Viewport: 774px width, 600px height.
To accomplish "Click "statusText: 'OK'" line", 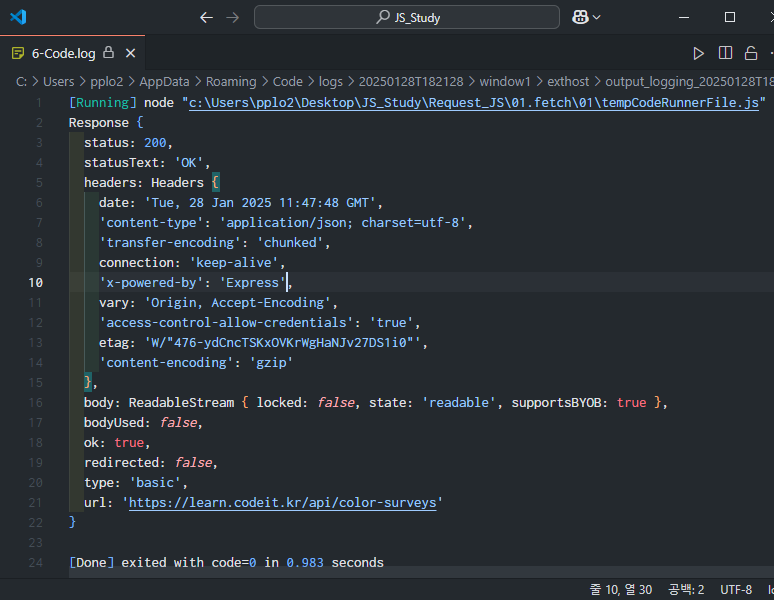I will point(147,163).
